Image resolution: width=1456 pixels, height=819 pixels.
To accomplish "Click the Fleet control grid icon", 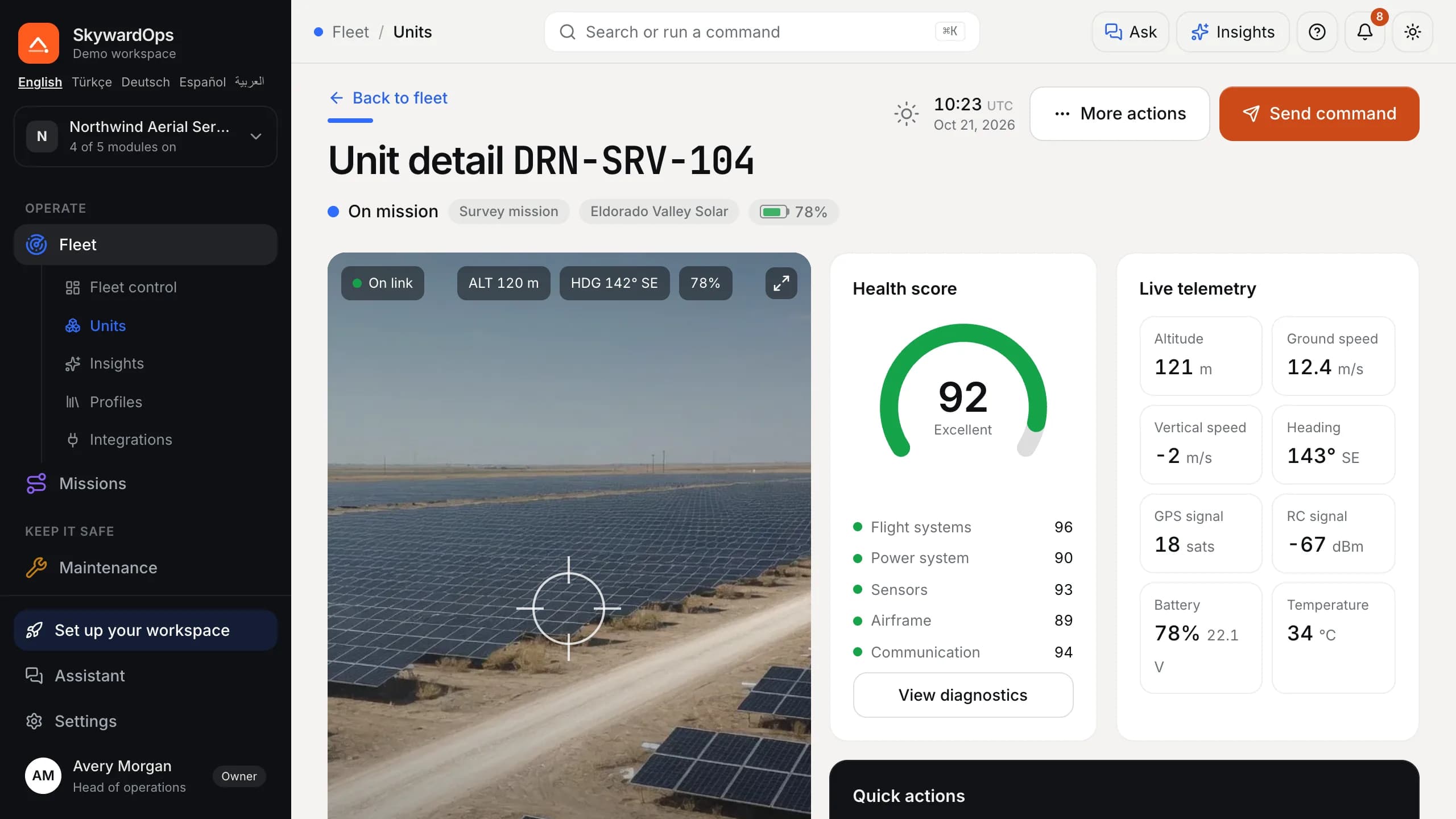I will (73, 287).
